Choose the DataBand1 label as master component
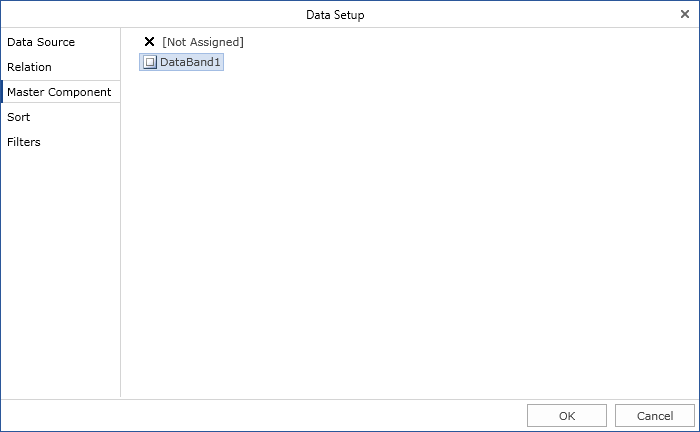Screen dimensions: 700x432 tap(190, 62)
